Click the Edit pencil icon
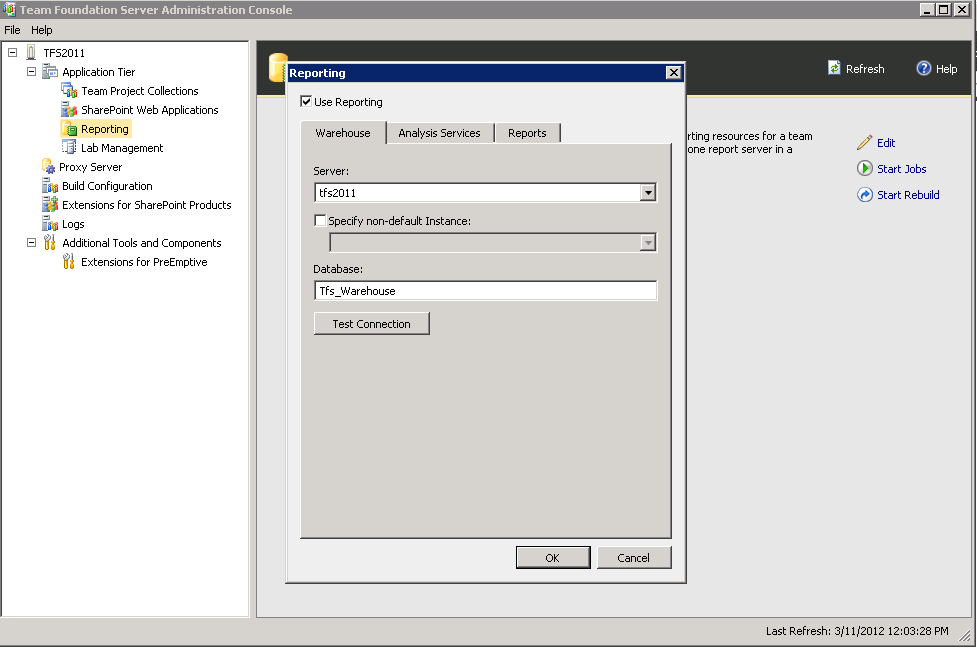 coord(864,143)
